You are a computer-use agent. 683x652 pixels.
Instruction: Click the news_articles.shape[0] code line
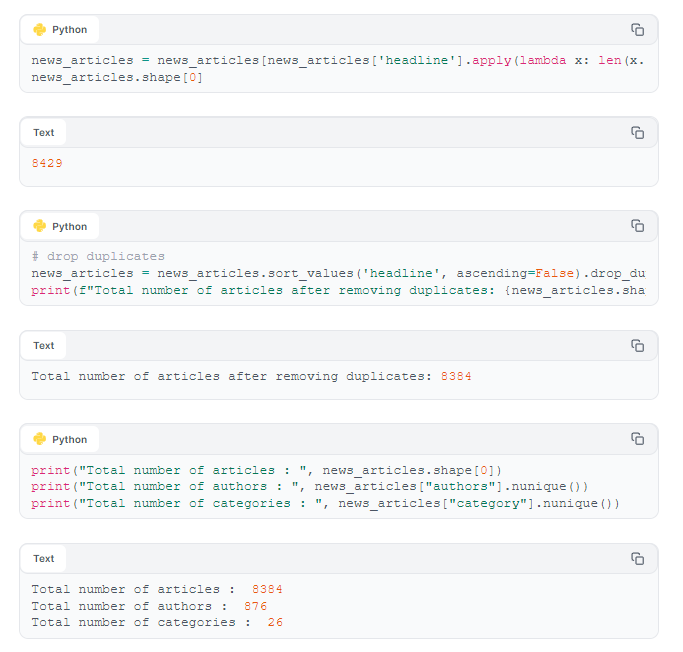tap(117, 77)
